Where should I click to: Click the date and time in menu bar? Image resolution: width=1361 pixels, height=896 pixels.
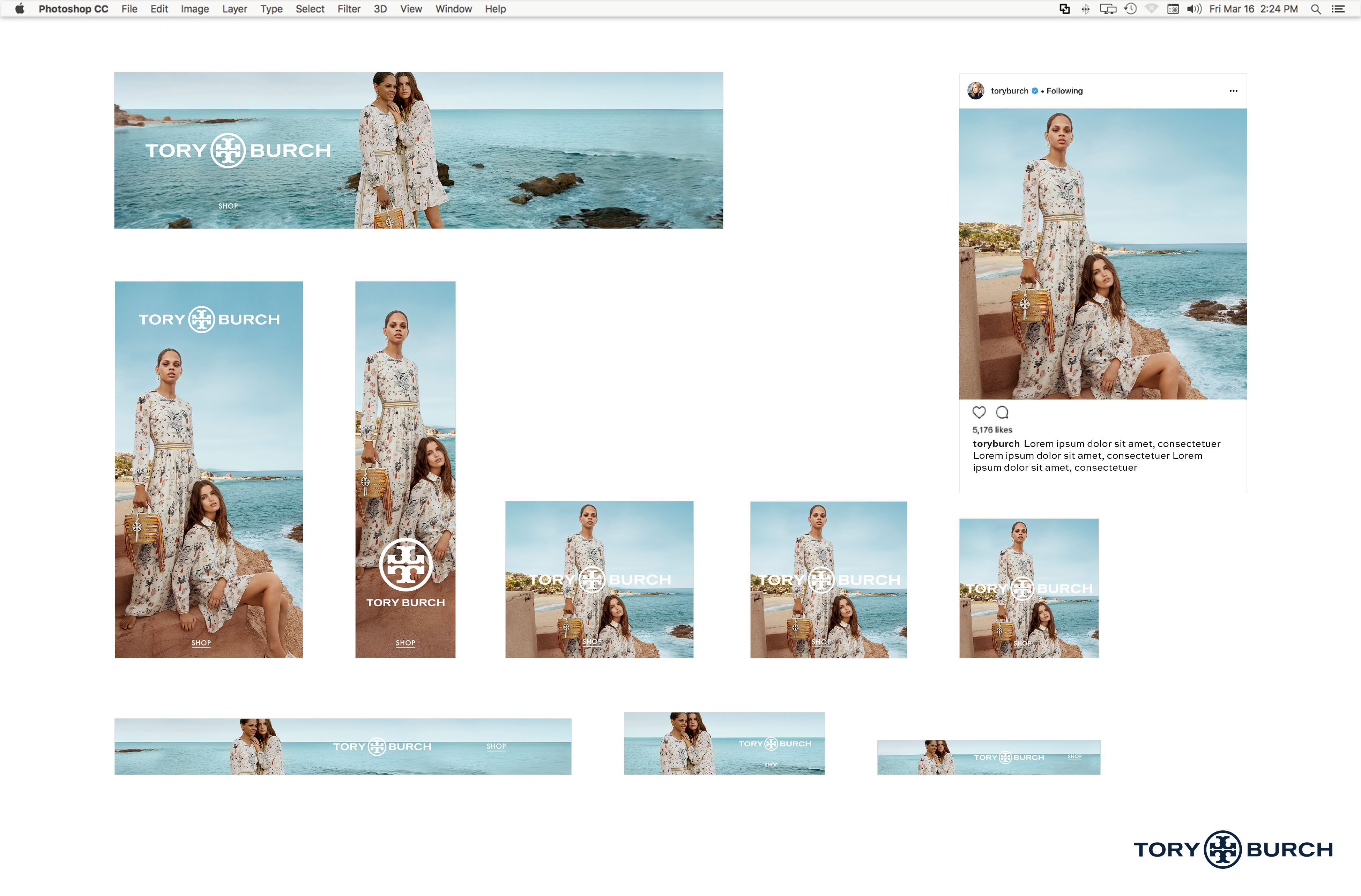(x=1253, y=9)
